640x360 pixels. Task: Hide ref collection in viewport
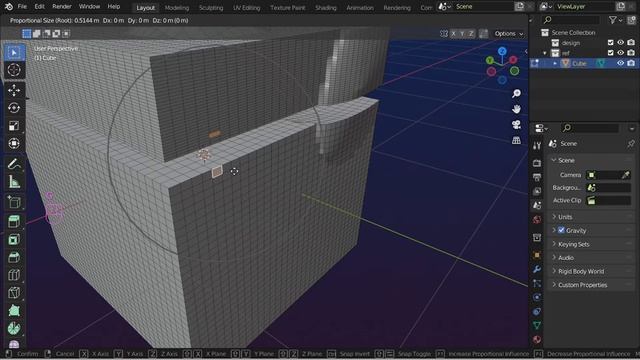tap(620, 53)
